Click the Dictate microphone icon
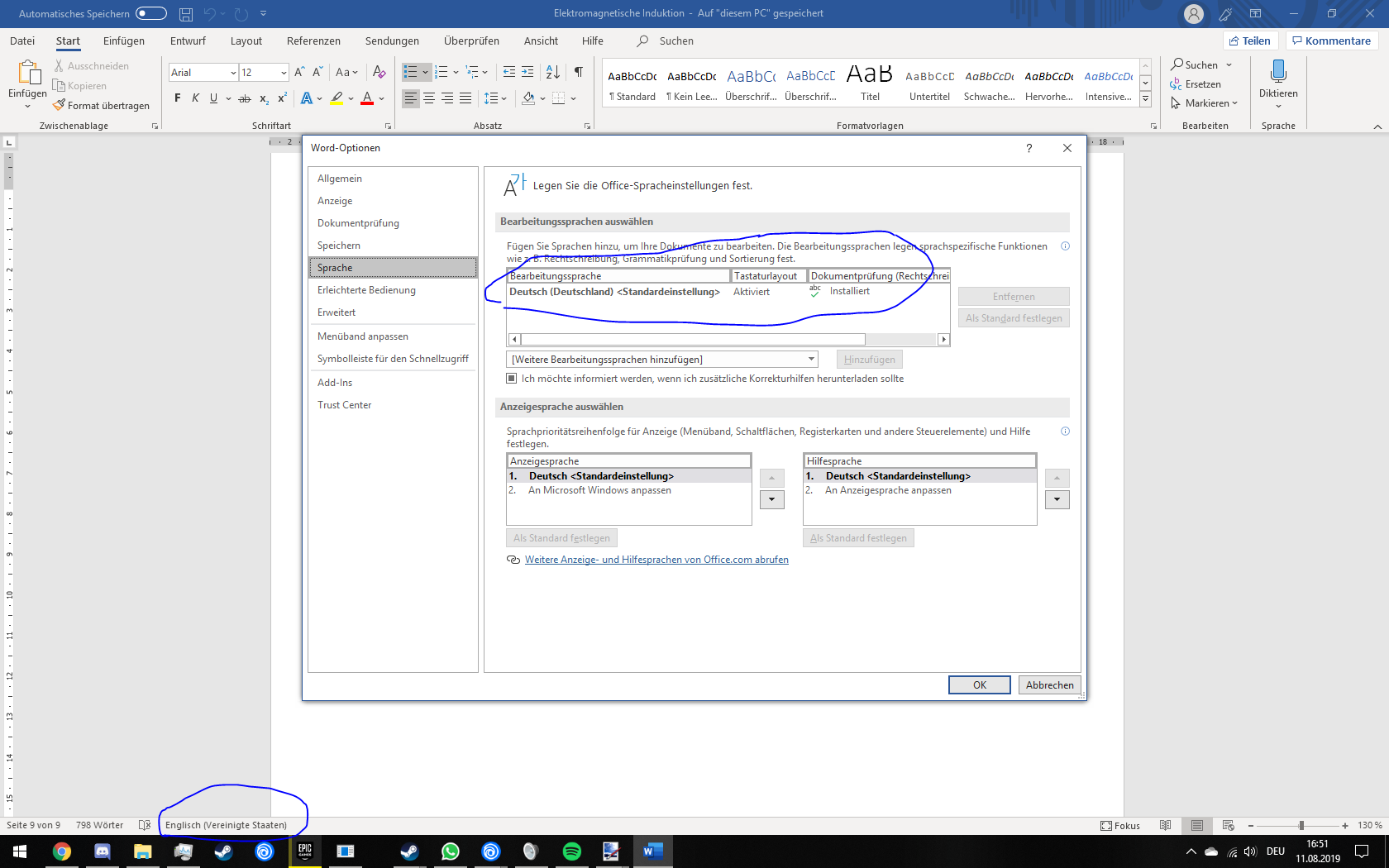 coord(1277,73)
